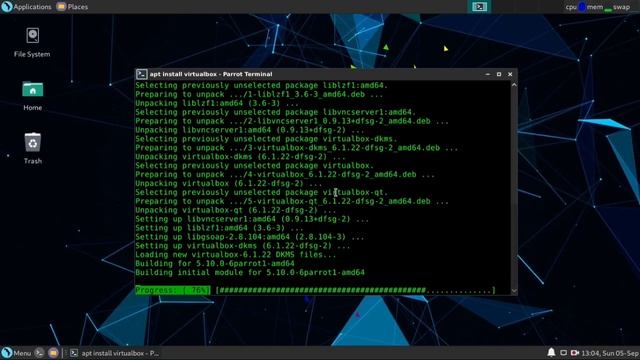Click line 'Setting up libgsoap-2.8.104:amd64'
This screenshot has height=360, width=640.
(x=249, y=237)
